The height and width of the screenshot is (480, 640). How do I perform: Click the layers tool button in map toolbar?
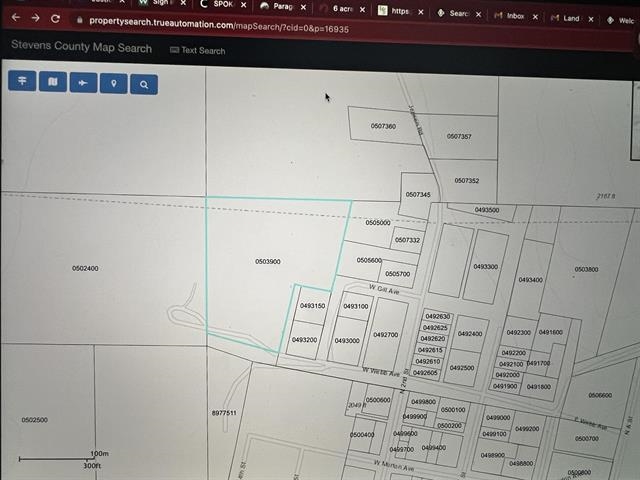pyautogui.click(x=21, y=84)
